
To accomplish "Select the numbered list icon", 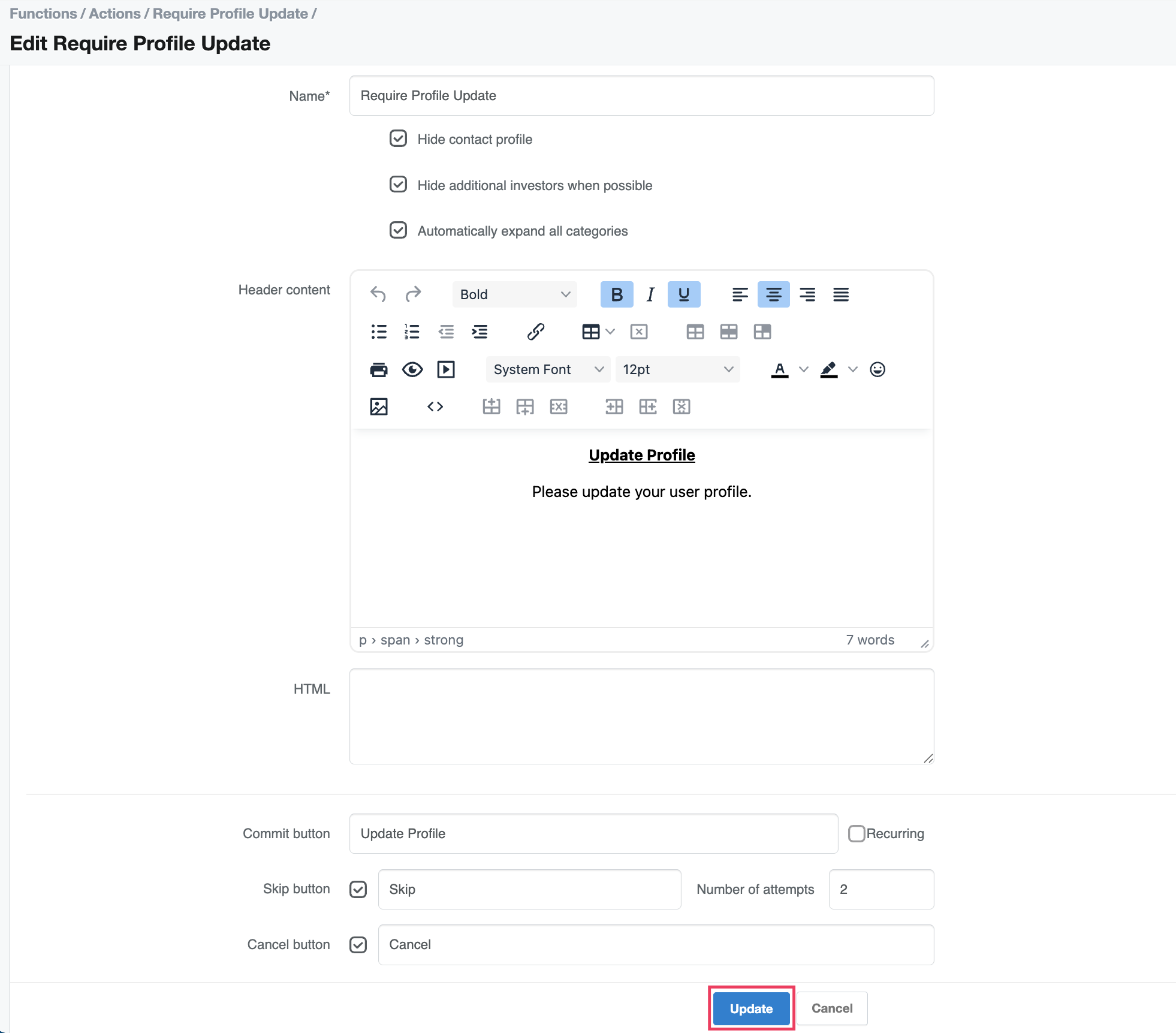I will [412, 332].
